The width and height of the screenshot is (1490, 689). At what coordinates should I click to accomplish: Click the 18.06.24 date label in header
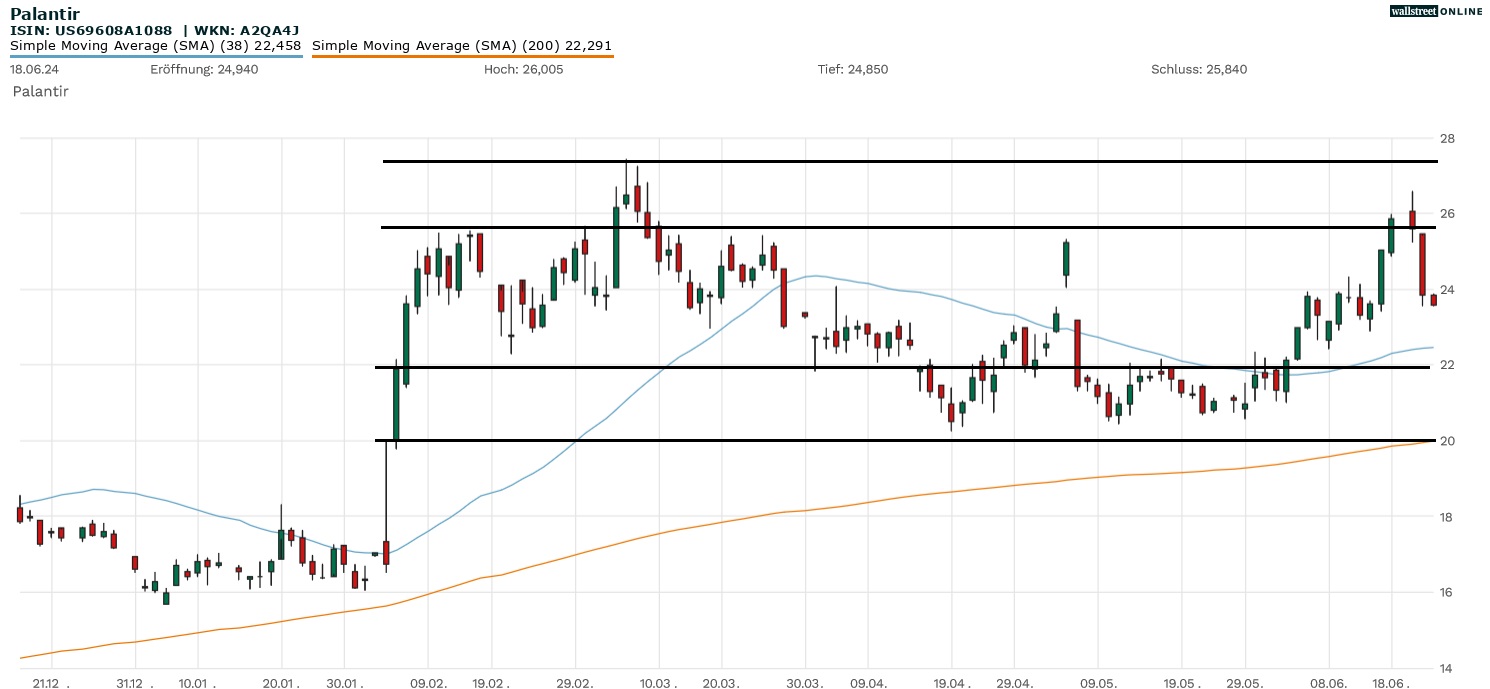pyautogui.click(x=32, y=69)
